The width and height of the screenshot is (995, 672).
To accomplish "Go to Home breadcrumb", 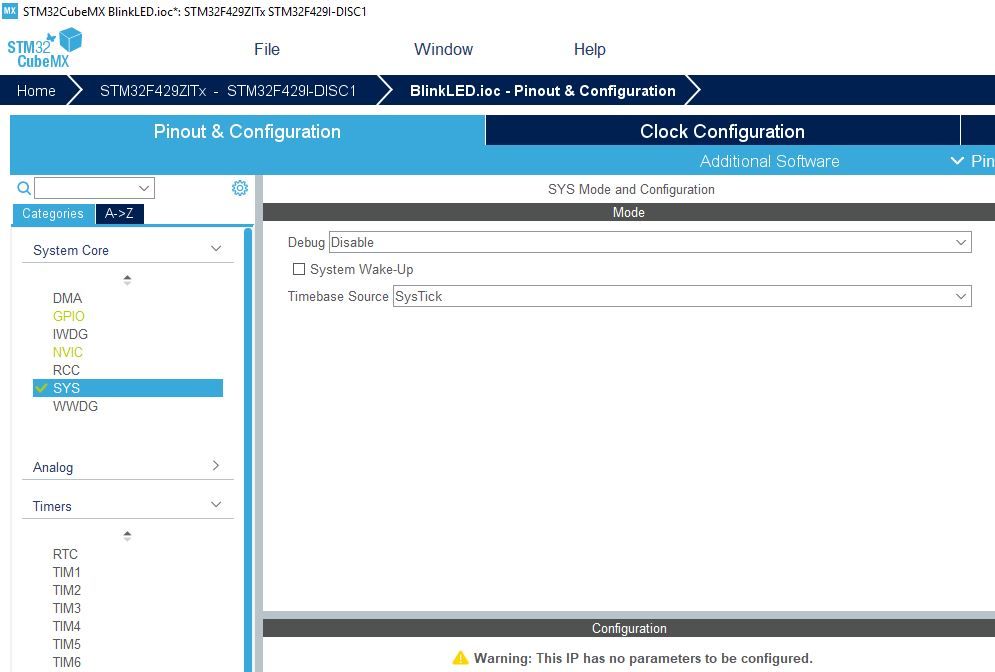I will tap(36, 91).
